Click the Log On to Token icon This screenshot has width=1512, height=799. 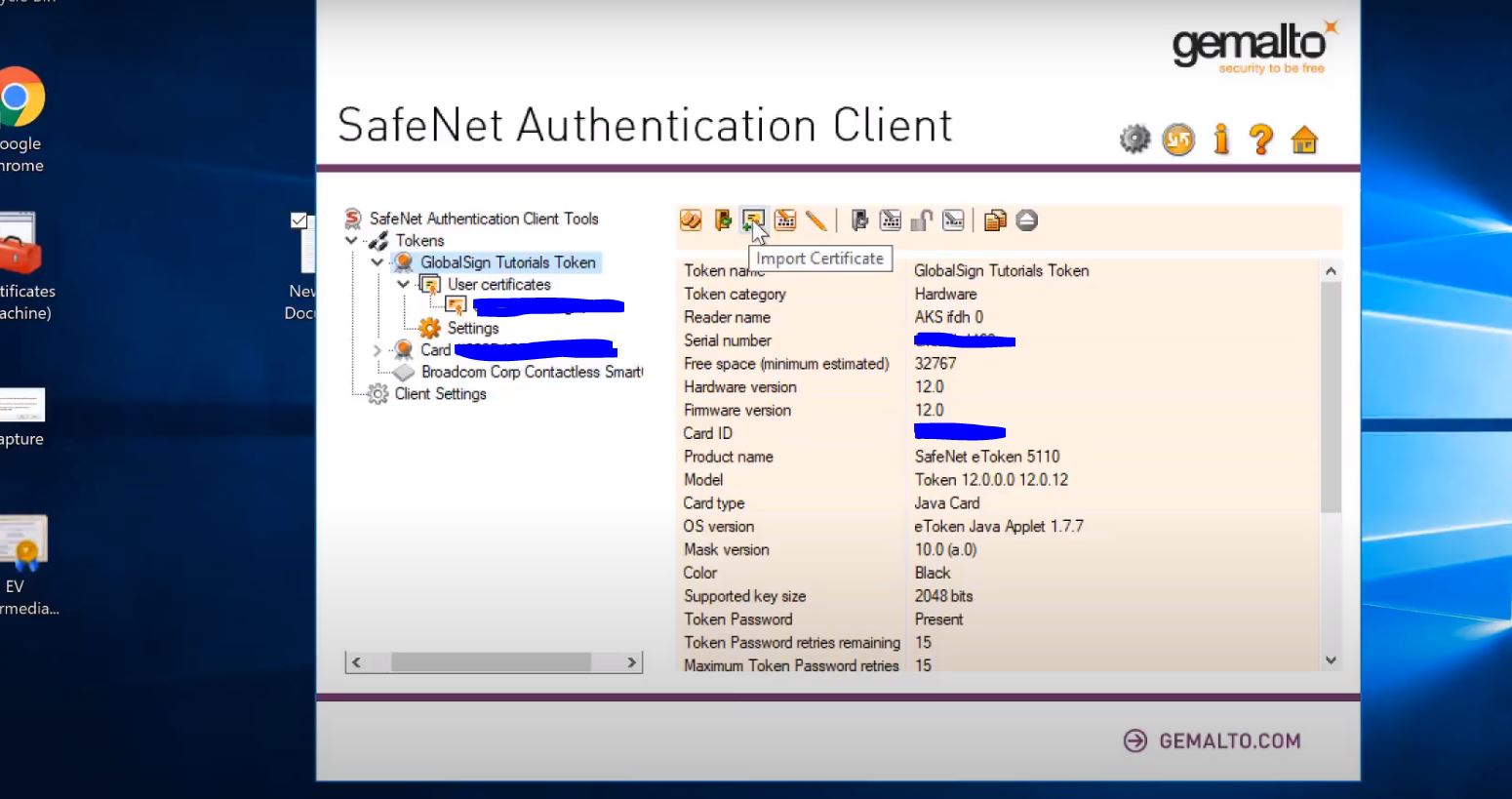point(723,220)
